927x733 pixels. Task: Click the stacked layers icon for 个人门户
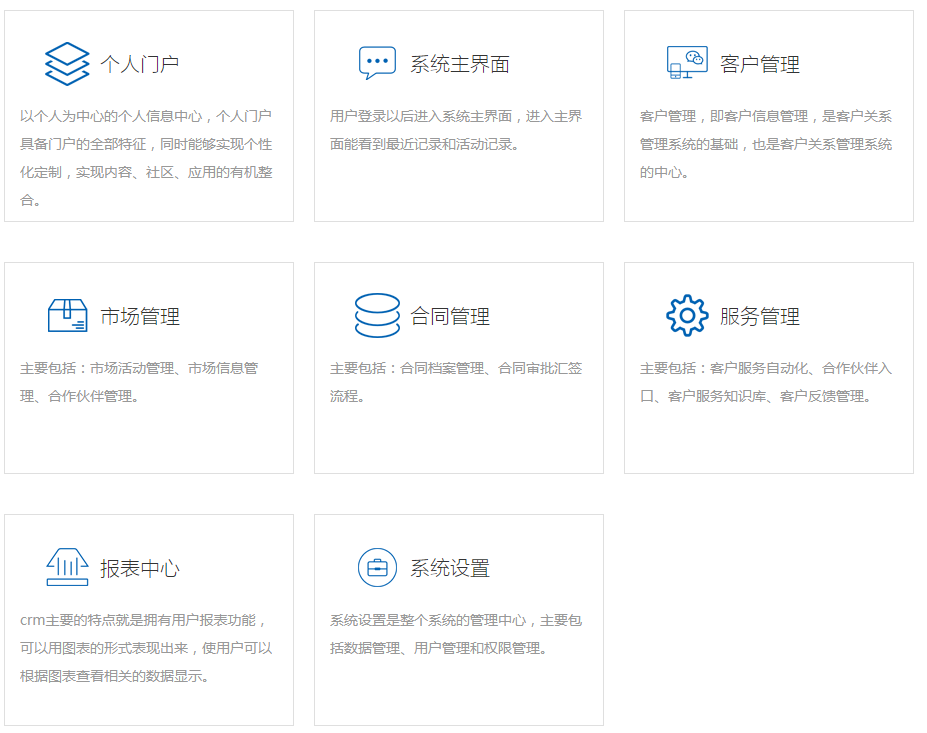(x=67, y=64)
